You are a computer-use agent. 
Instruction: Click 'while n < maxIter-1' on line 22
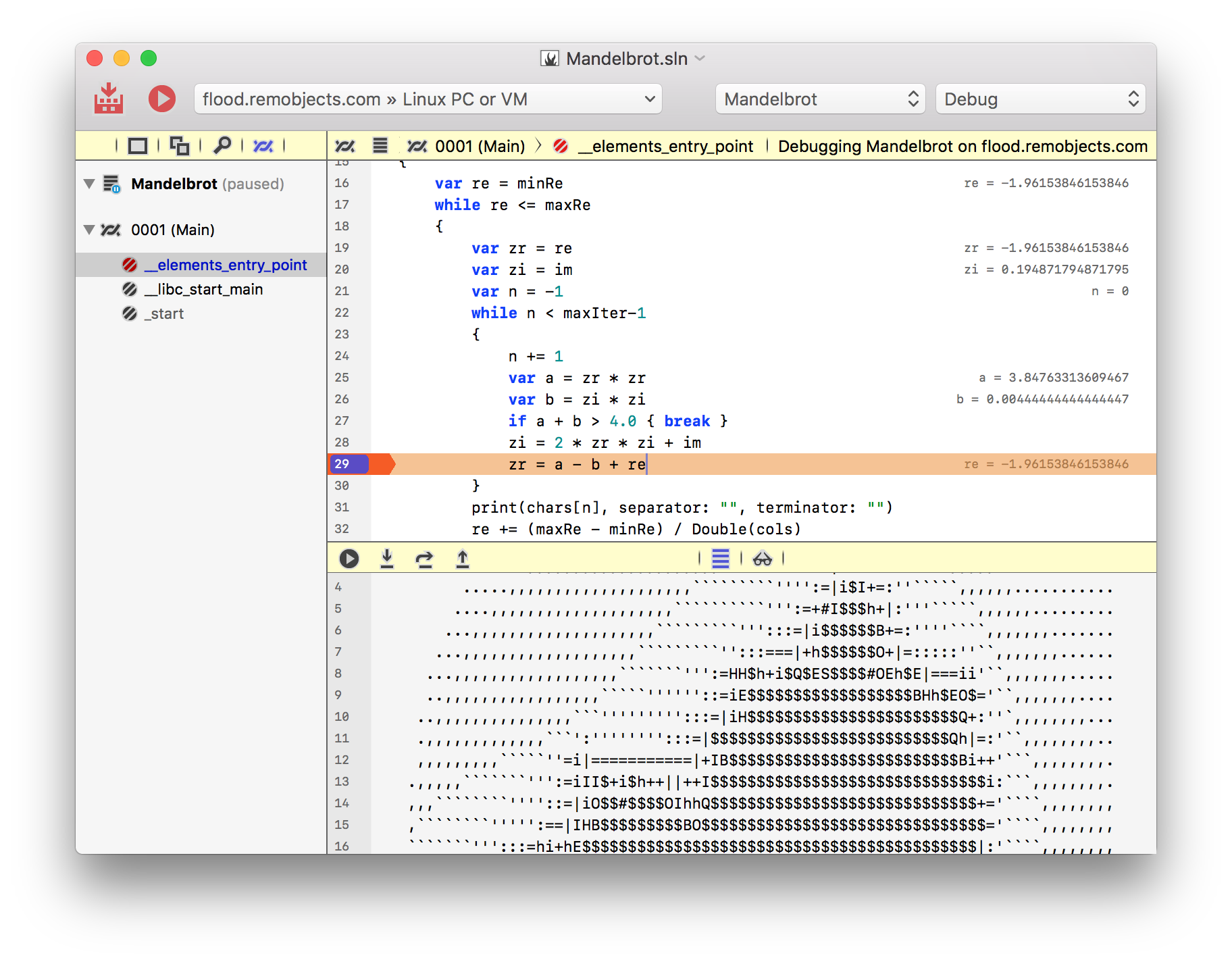click(x=559, y=313)
